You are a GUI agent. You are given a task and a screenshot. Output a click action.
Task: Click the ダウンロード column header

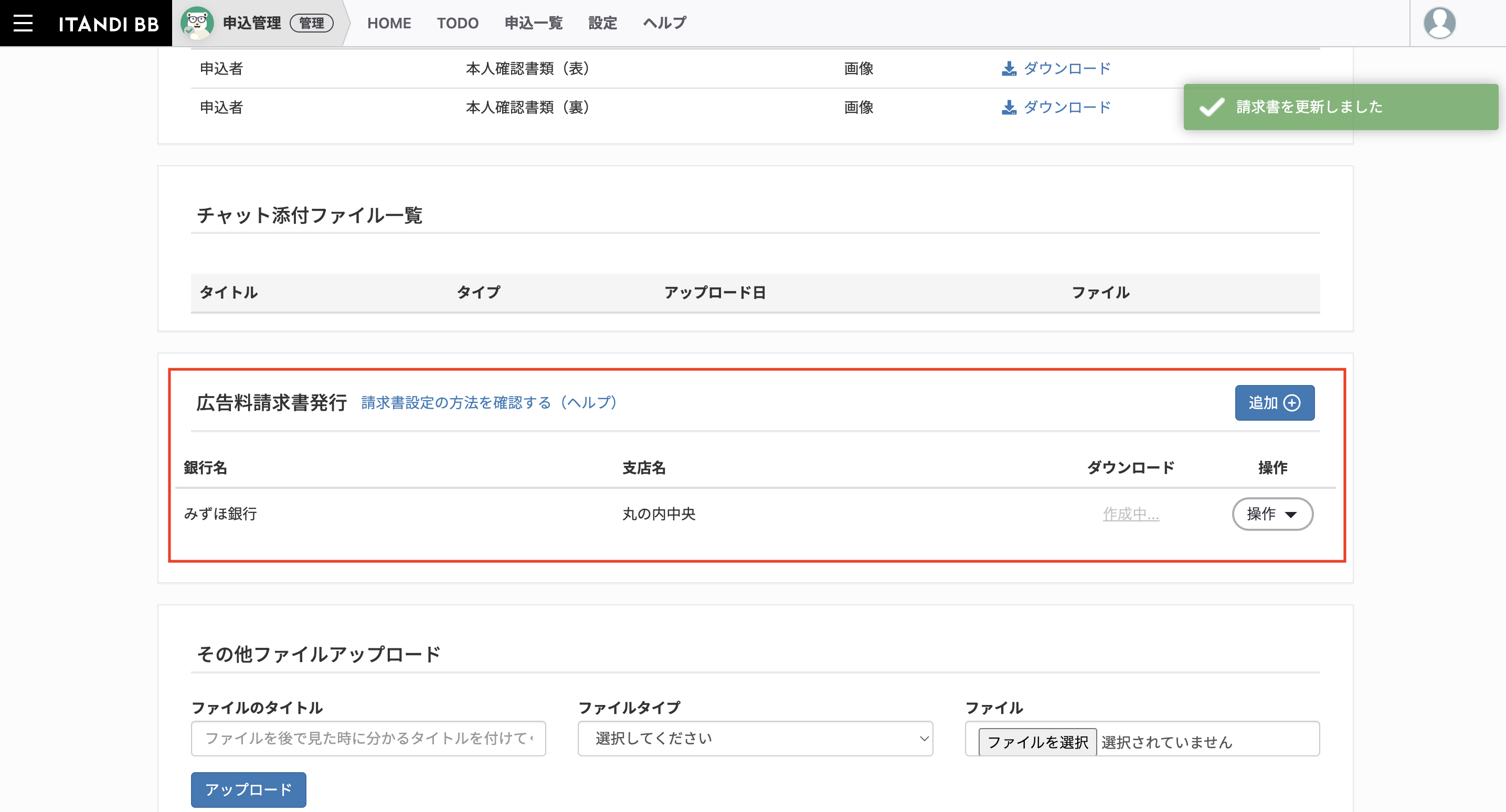[x=1131, y=468]
